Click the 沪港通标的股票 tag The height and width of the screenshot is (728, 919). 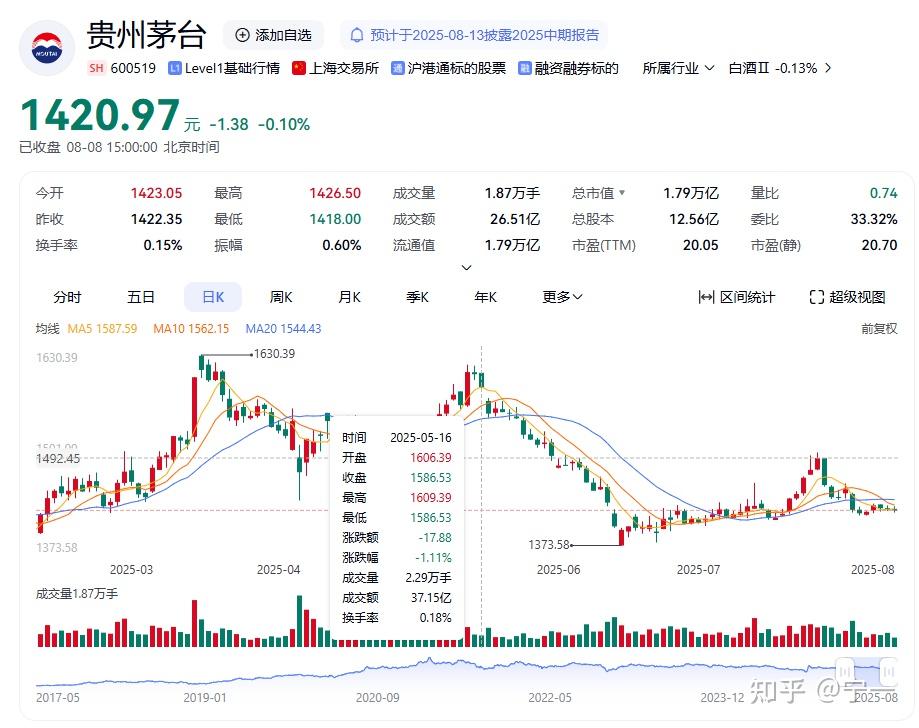click(x=457, y=68)
